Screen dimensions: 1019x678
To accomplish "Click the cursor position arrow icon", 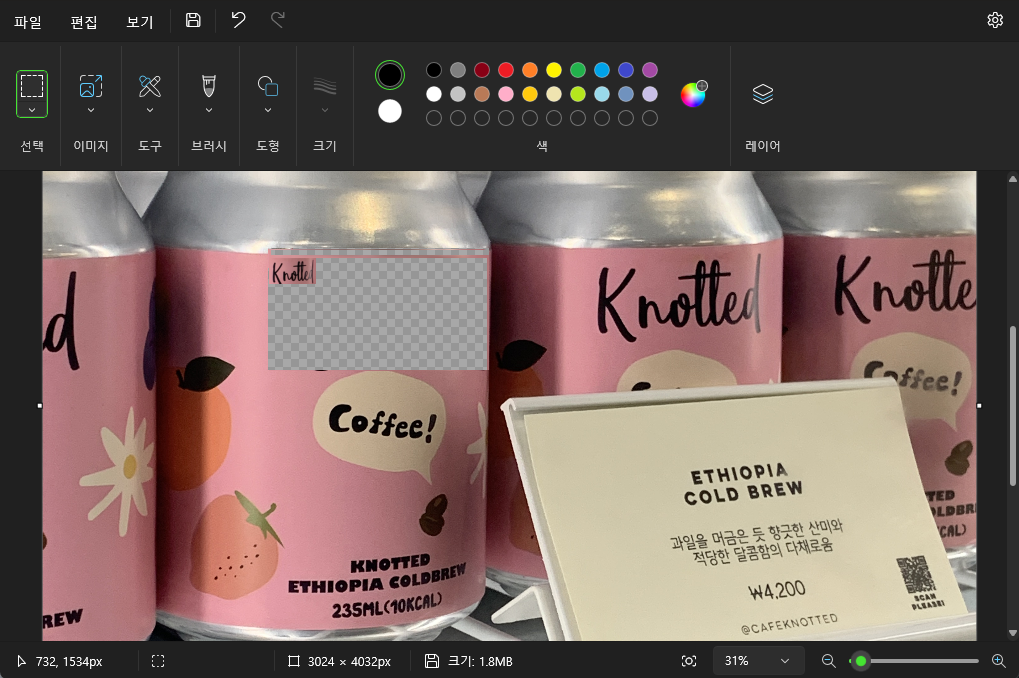I will 21,661.
